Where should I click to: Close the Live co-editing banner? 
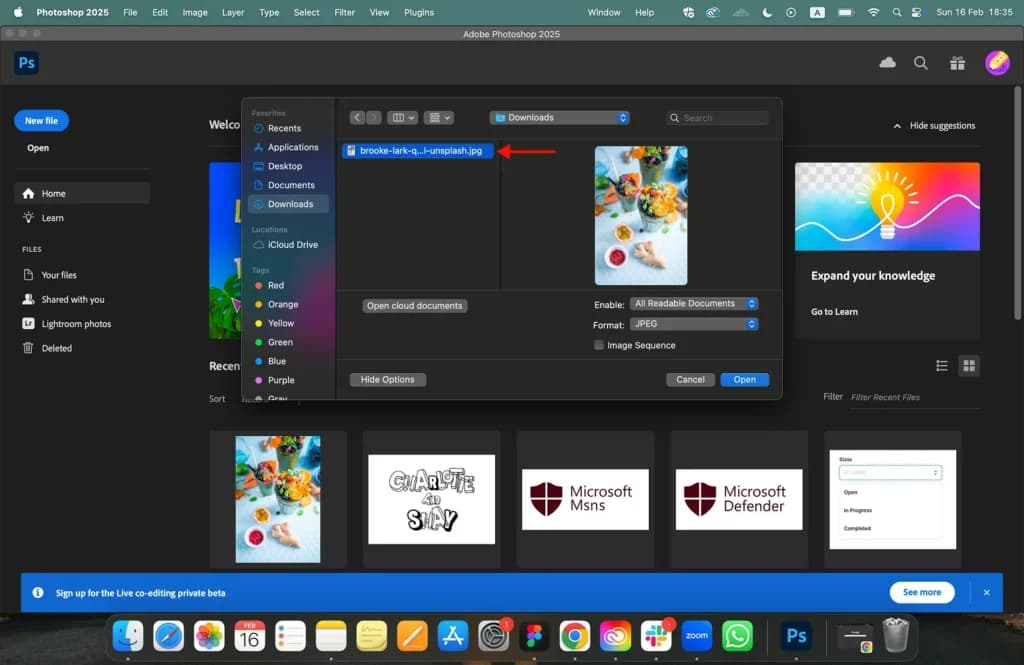point(987,592)
